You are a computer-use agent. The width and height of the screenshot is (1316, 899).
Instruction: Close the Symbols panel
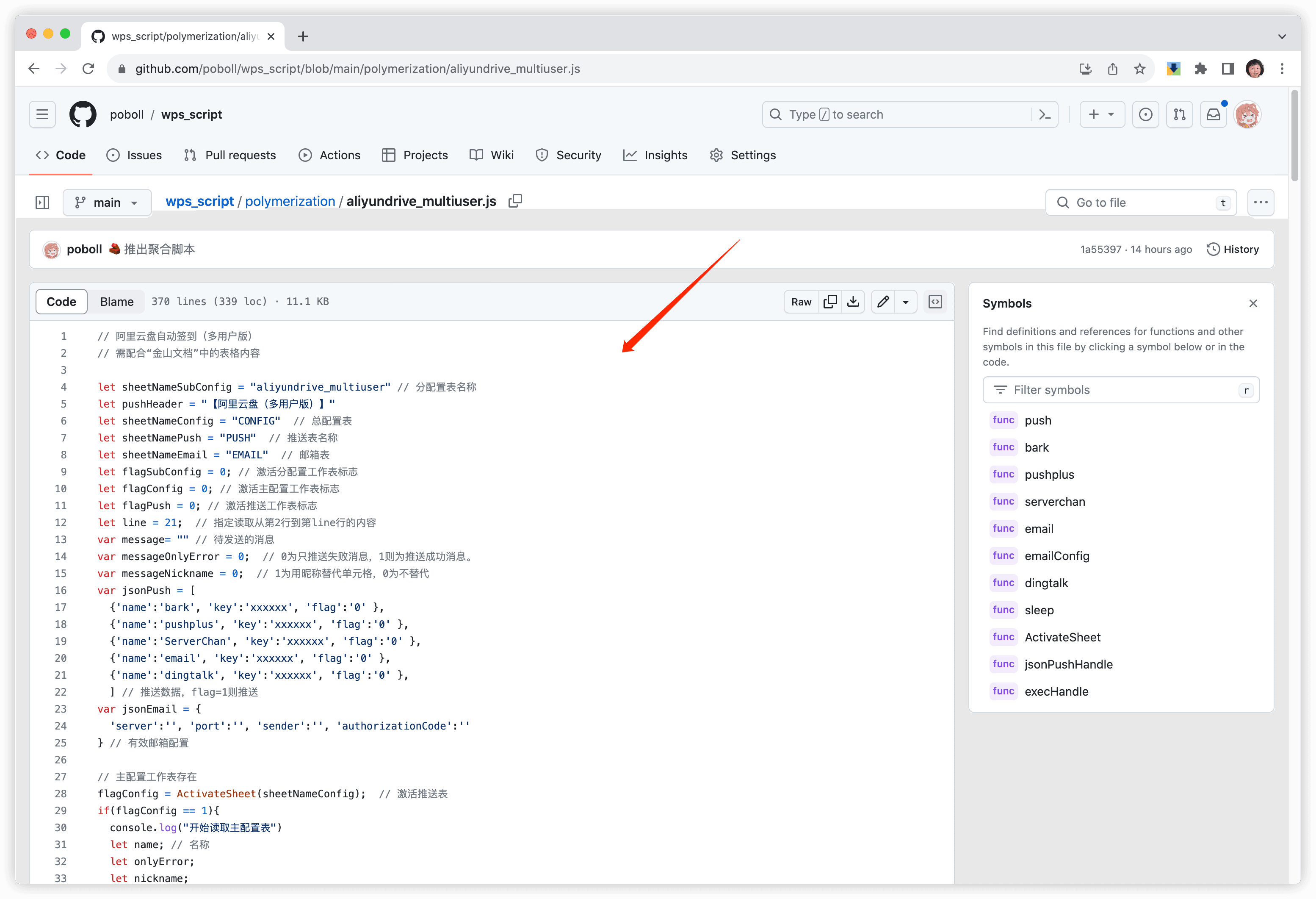[1253, 303]
